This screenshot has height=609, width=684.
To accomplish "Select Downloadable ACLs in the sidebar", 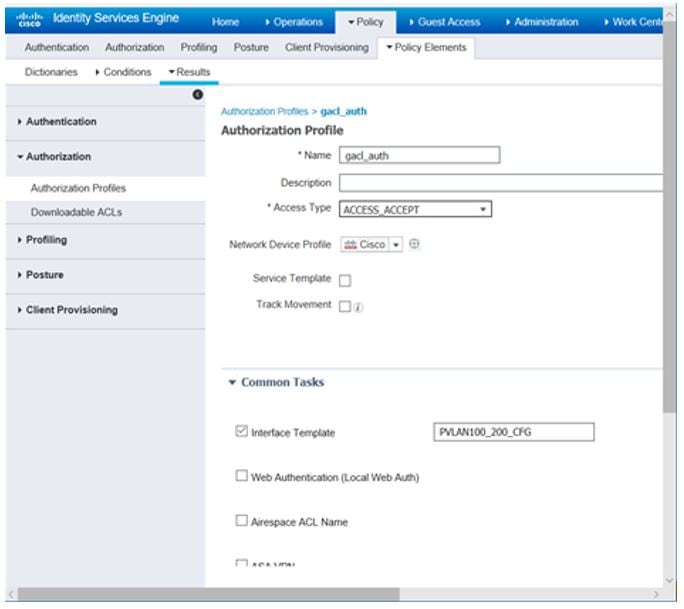I will point(76,212).
